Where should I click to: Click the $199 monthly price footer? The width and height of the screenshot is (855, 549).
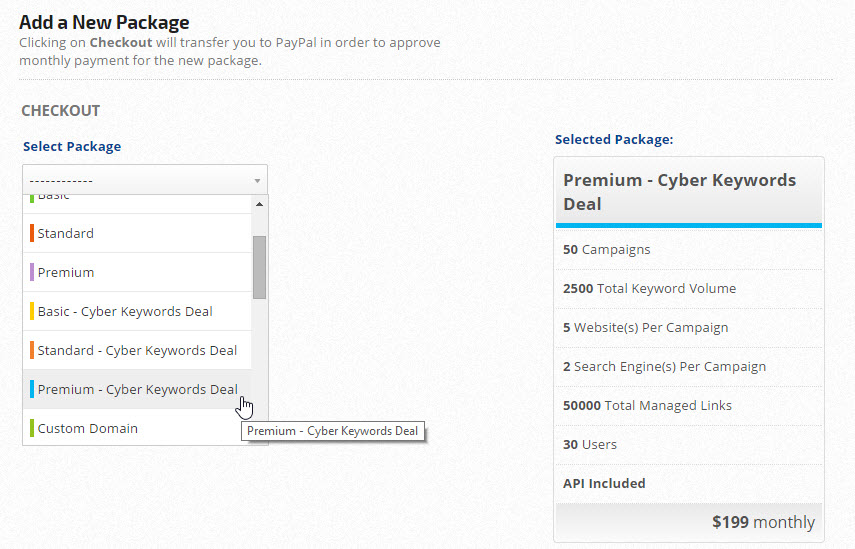coord(688,522)
